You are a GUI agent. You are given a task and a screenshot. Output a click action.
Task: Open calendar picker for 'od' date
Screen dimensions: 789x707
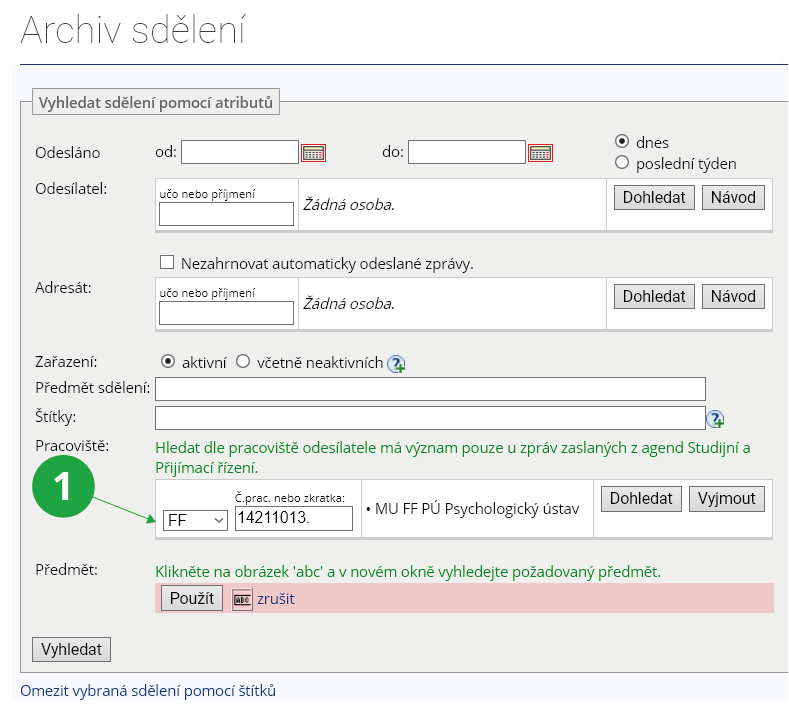314,153
